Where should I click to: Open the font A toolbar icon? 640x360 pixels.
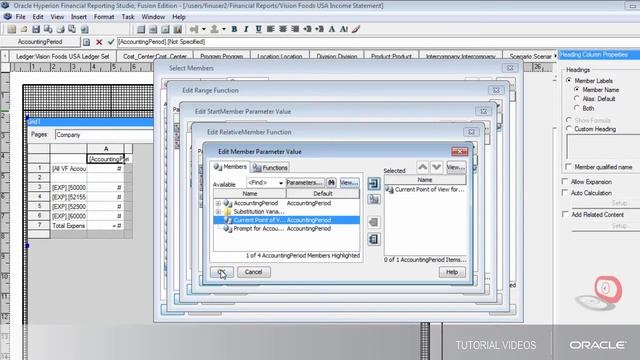point(332,29)
